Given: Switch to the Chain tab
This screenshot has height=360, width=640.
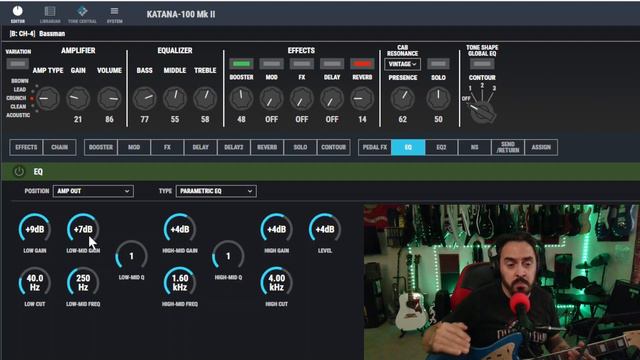Looking at the screenshot, I should (60, 147).
